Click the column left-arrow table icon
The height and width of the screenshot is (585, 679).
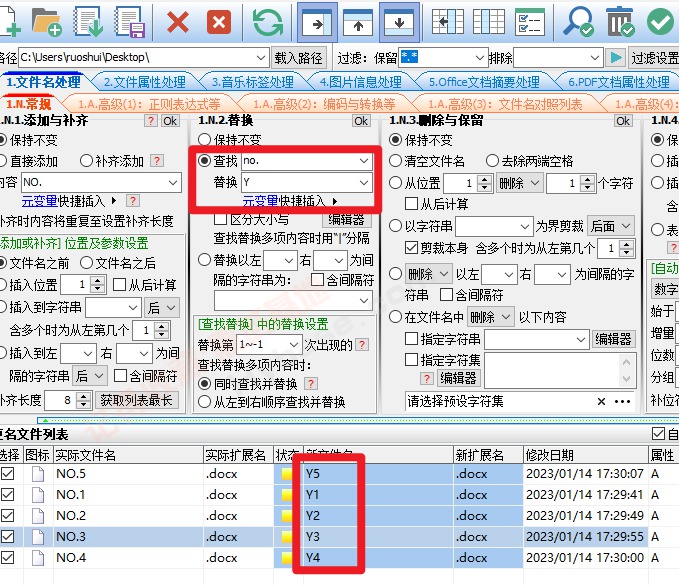448,22
